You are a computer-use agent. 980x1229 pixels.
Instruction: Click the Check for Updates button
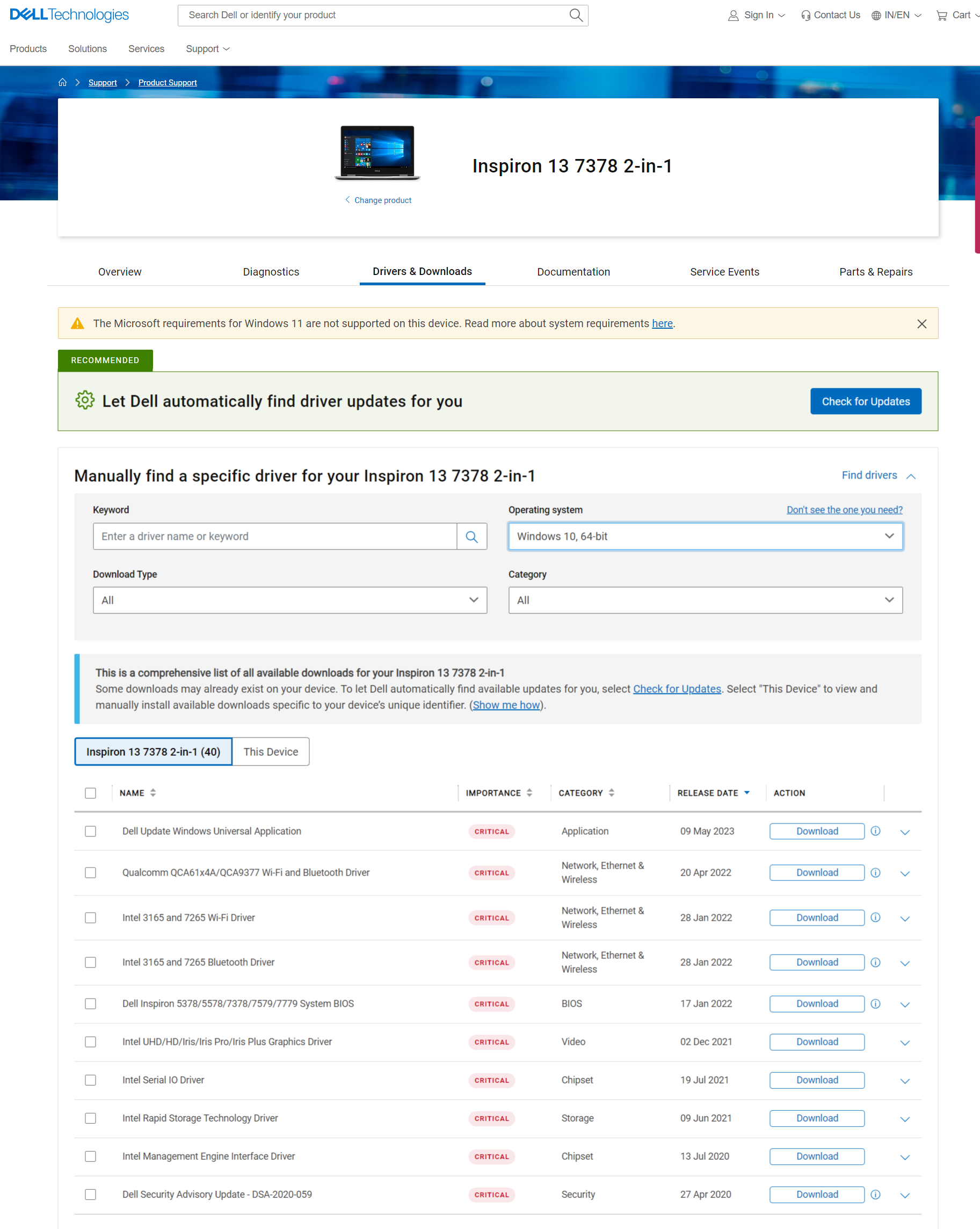coord(866,401)
